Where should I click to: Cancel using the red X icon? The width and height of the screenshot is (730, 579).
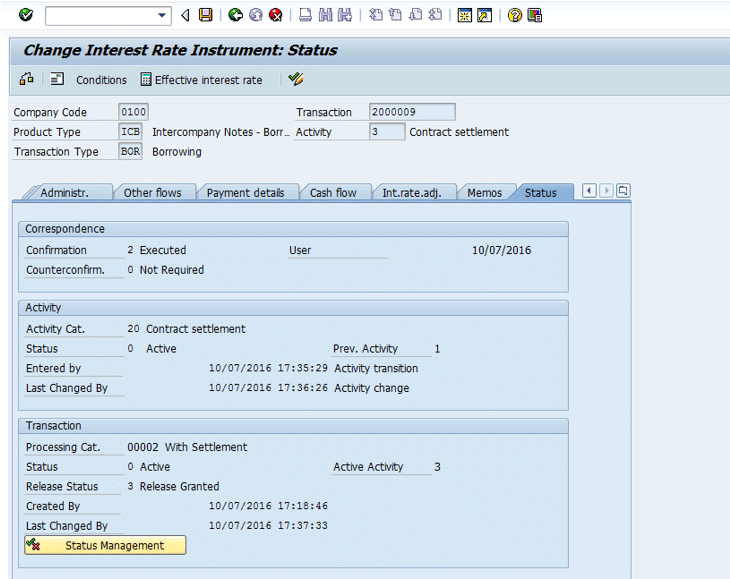(275, 15)
